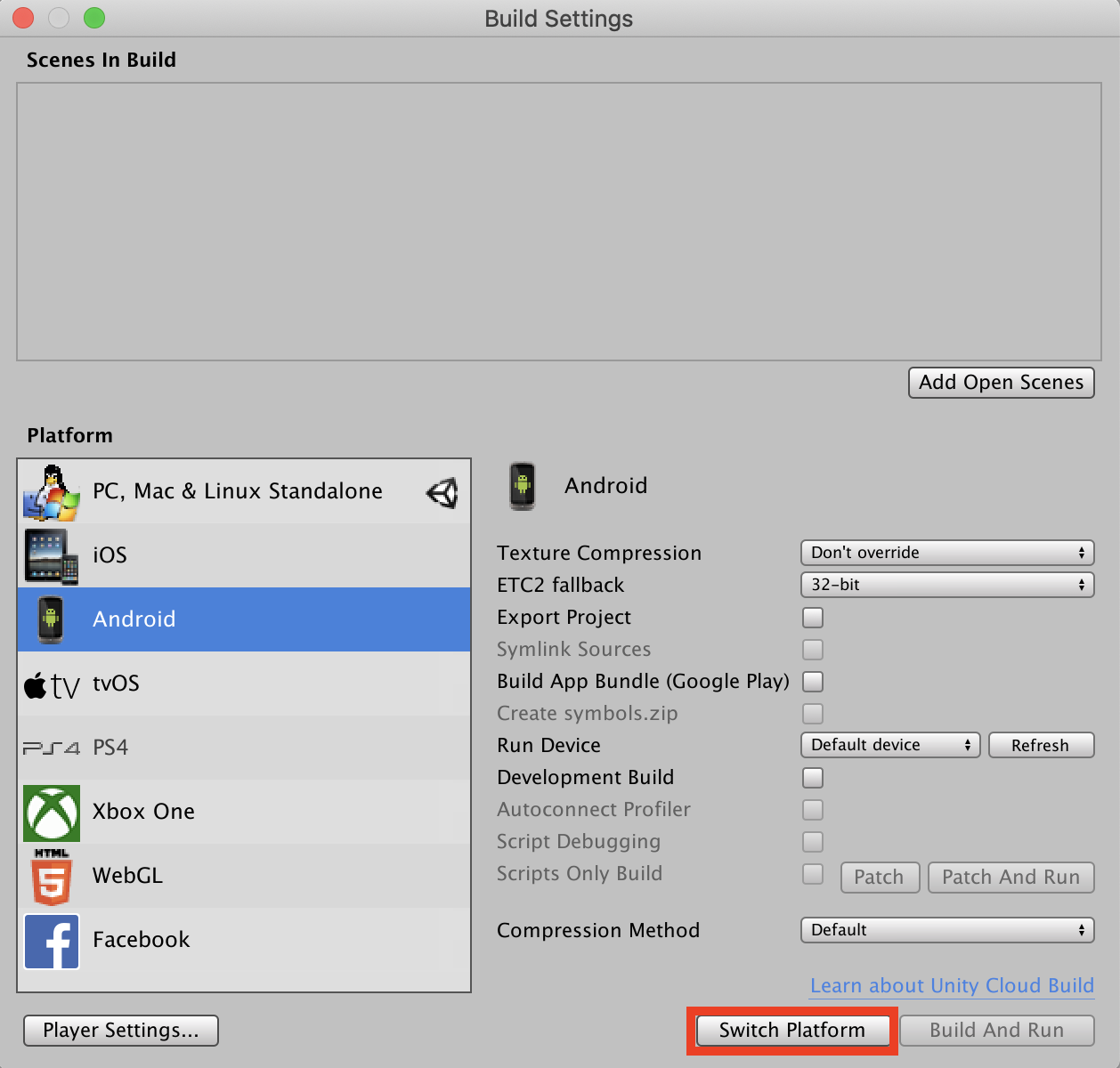Select Facebook in the platform list
Screen dimensions: 1120x1068
(x=244, y=940)
